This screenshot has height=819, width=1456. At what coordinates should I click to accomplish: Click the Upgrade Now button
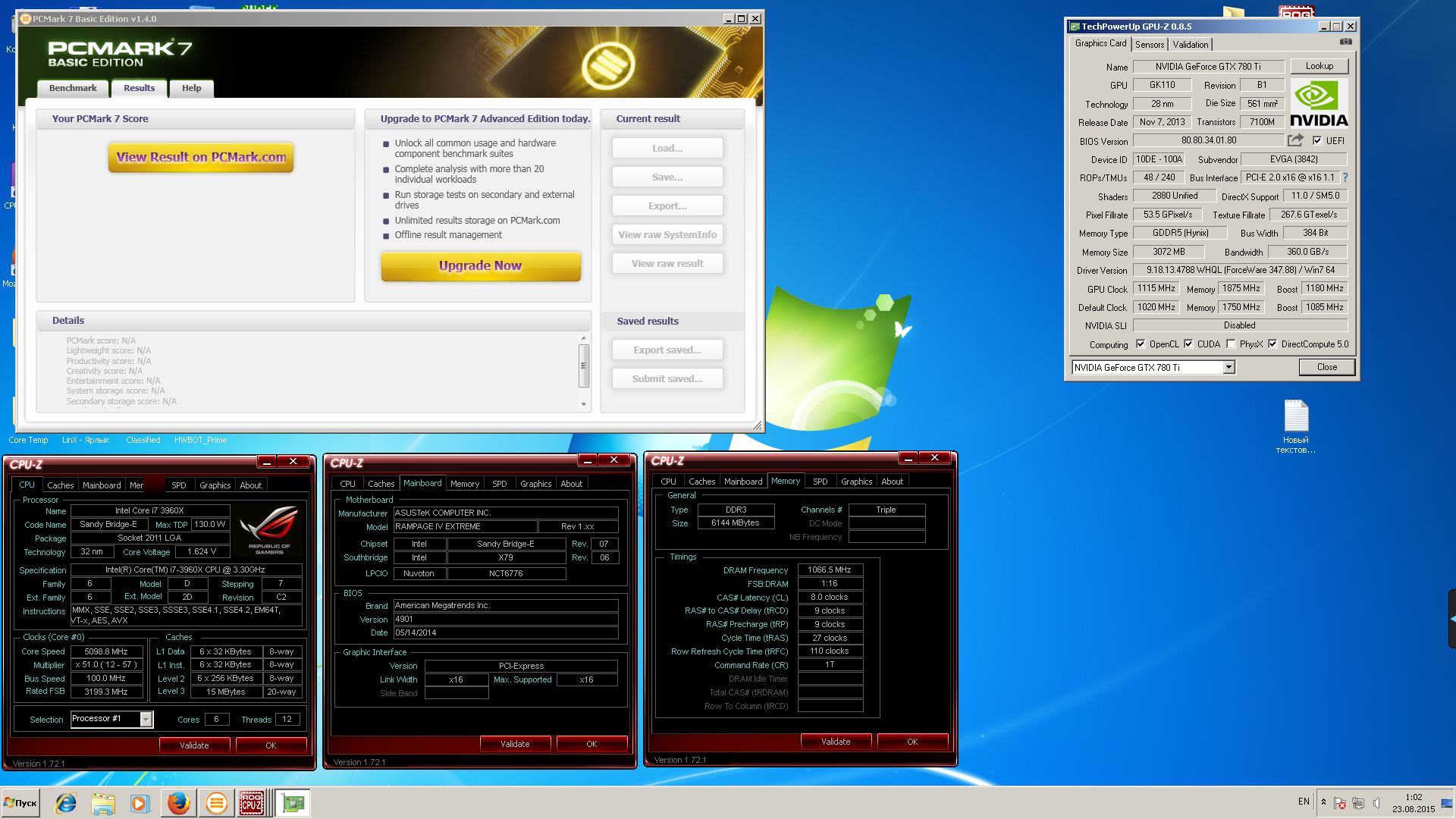coord(481,266)
